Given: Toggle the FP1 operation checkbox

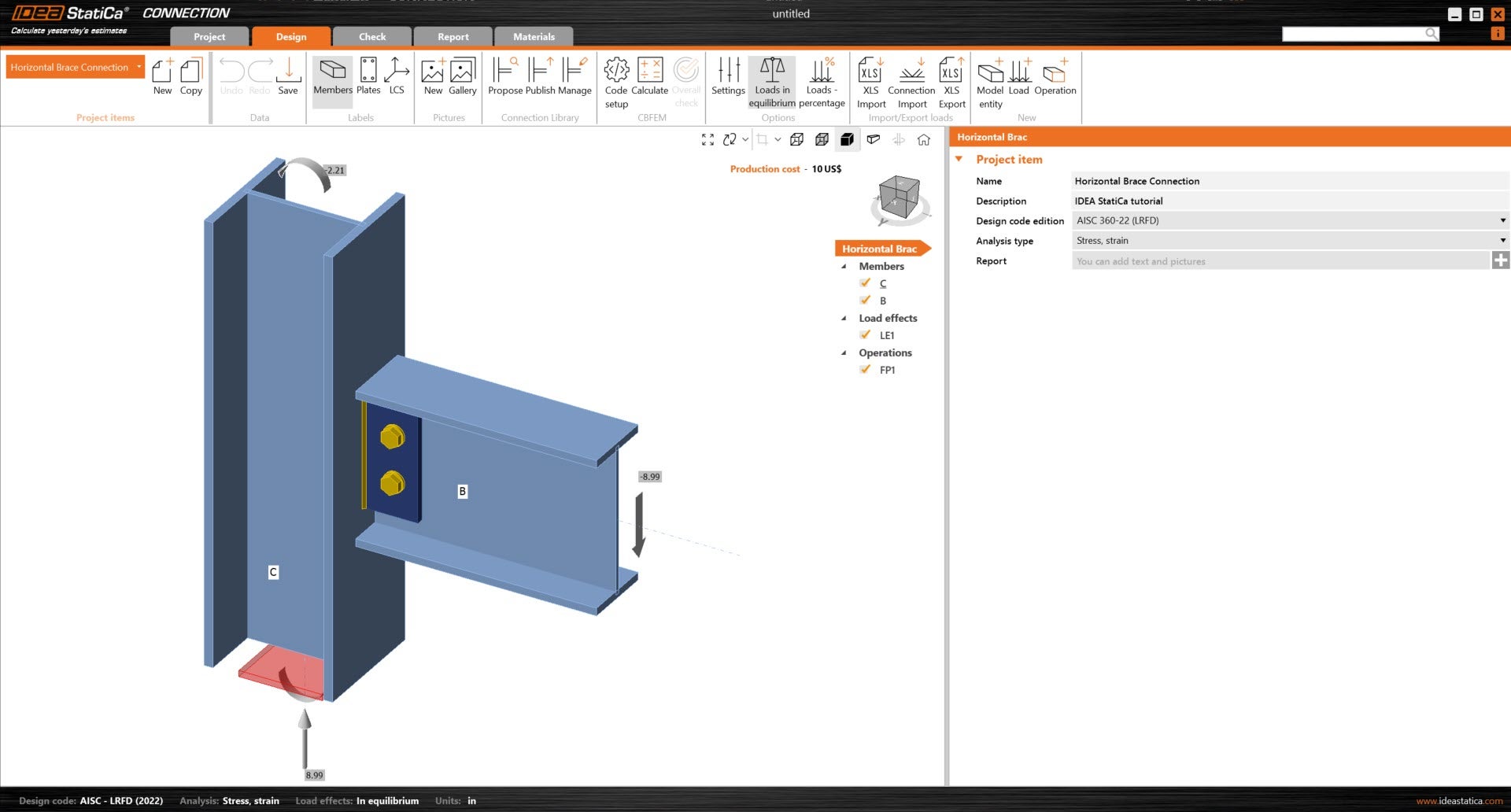Looking at the screenshot, I should [x=866, y=370].
